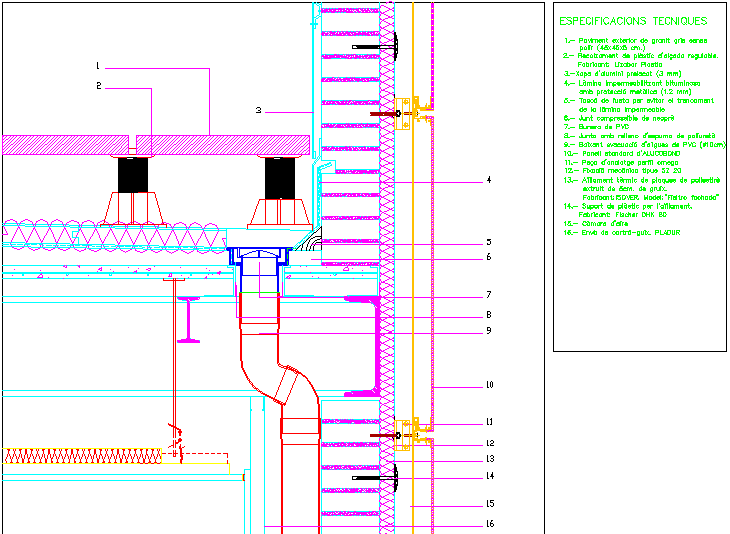Select callout number 7 label
The height and width of the screenshot is (534, 730).
click(x=489, y=295)
